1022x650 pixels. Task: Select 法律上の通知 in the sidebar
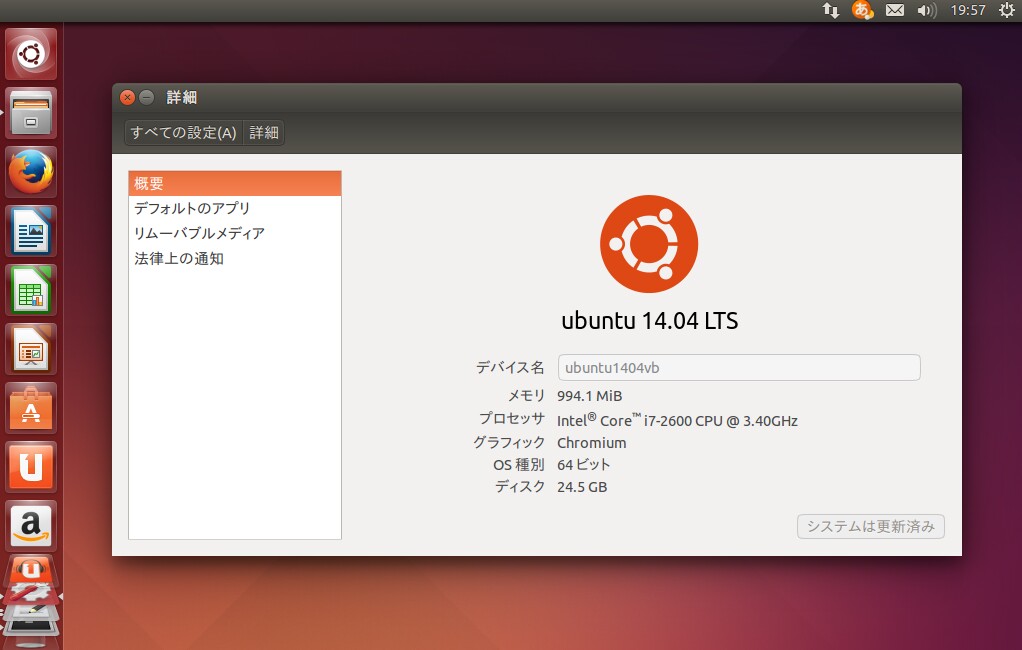click(x=235, y=259)
